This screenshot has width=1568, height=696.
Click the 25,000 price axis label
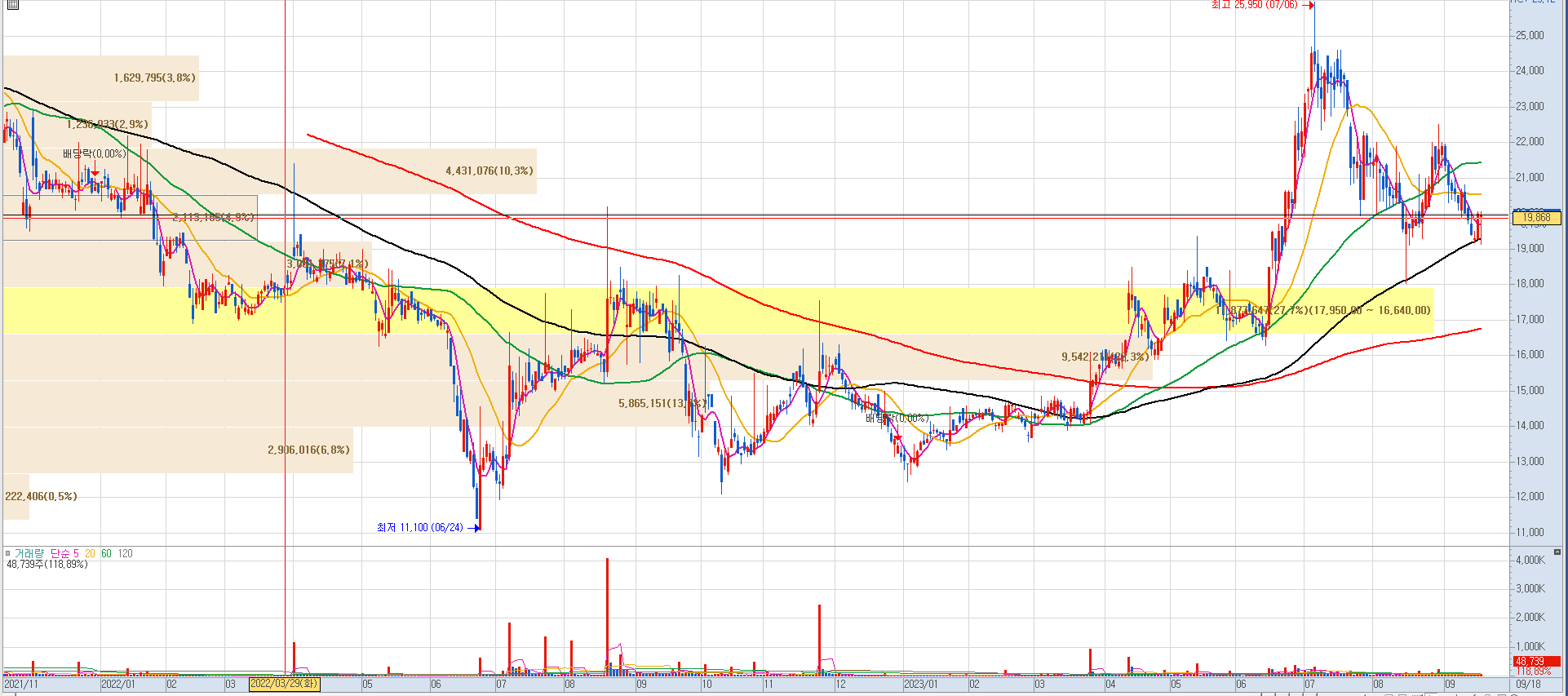pos(1530,36)
